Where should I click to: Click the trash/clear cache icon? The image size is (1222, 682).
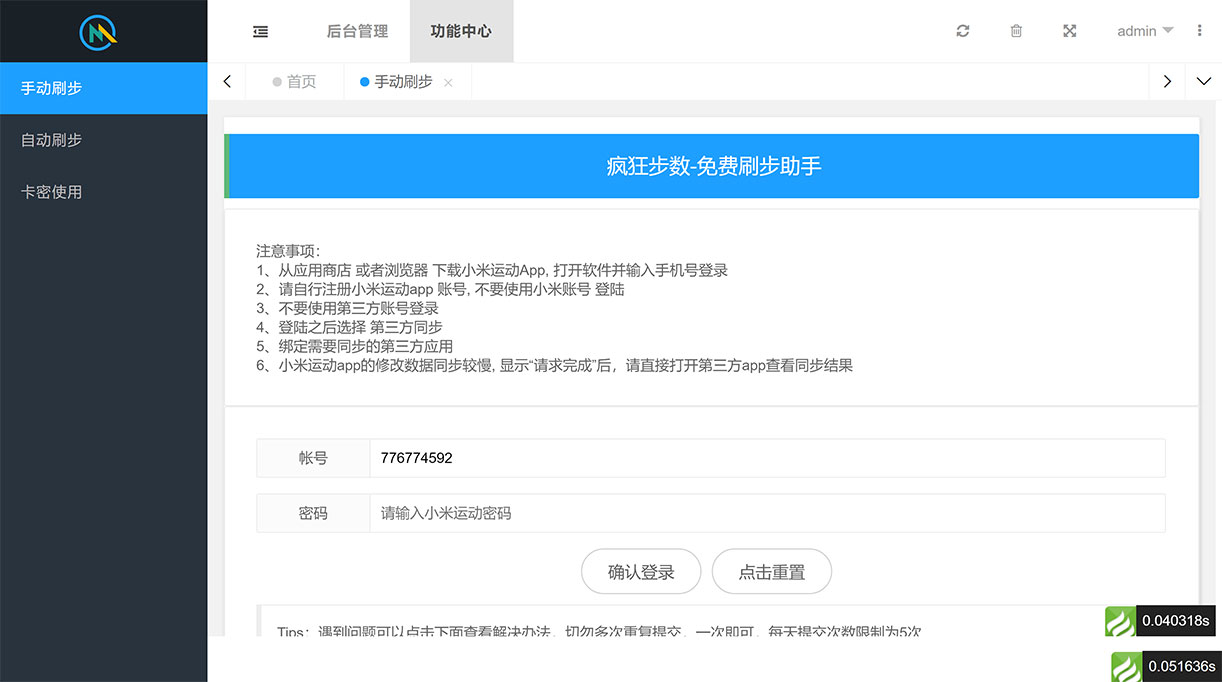tap(1016, 31)
